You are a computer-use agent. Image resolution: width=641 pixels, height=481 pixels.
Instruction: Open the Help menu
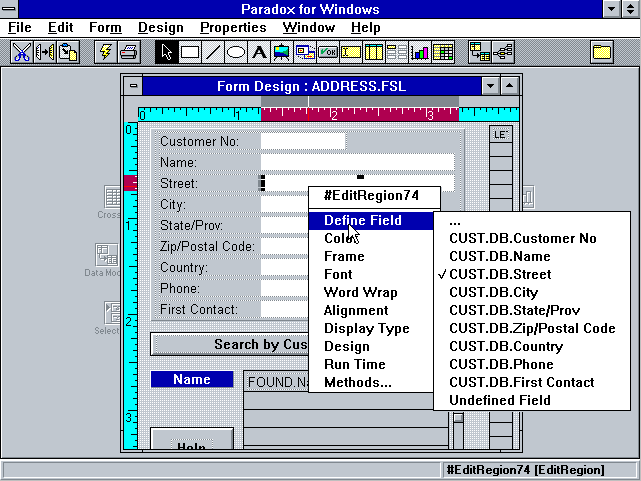coord(365,28)
